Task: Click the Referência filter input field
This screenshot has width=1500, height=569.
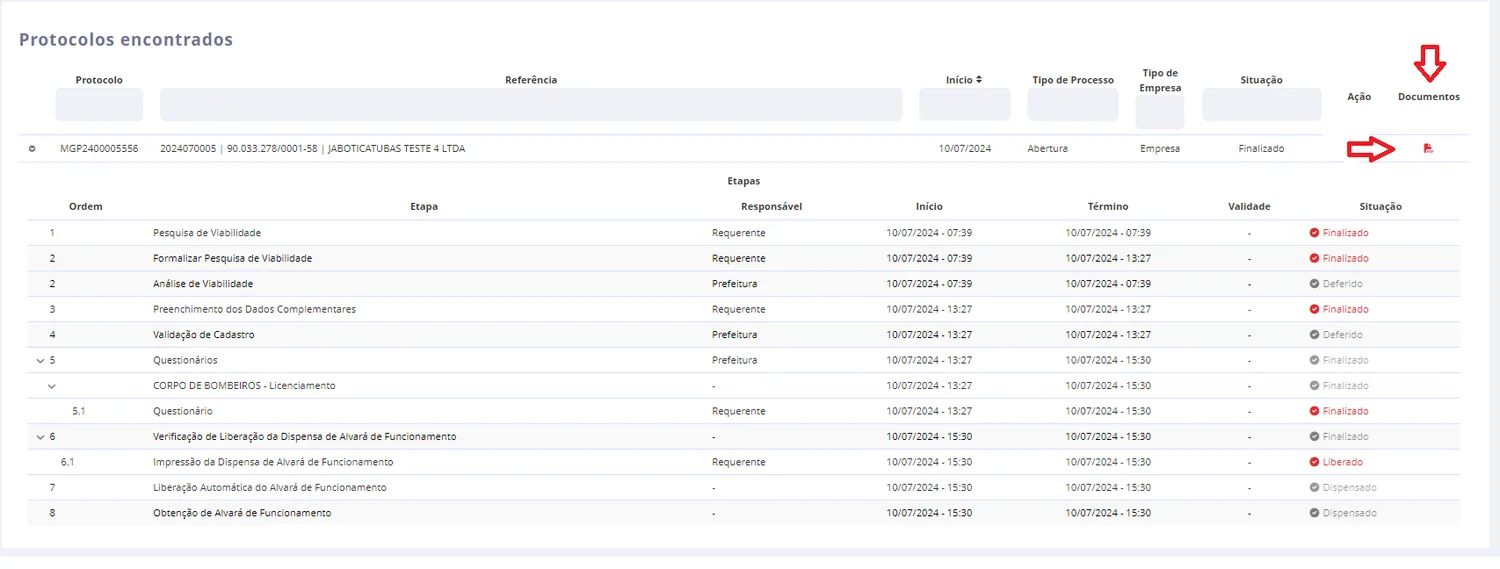Action: (531, 104)
